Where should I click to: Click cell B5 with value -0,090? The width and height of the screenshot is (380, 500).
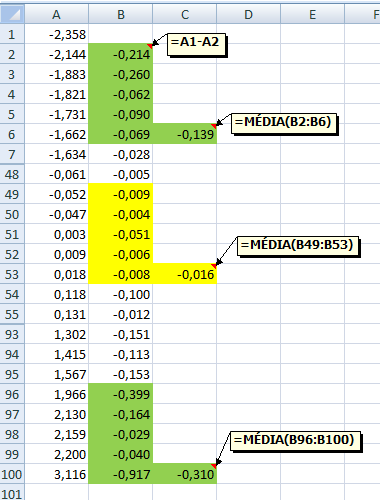point(121,114)
